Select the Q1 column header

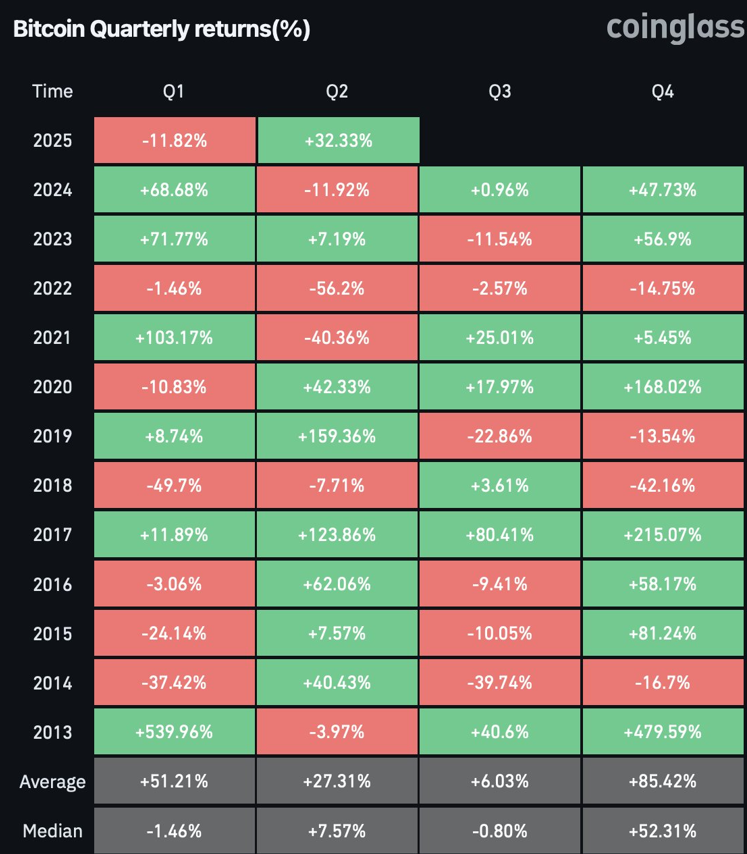[174, 91]
